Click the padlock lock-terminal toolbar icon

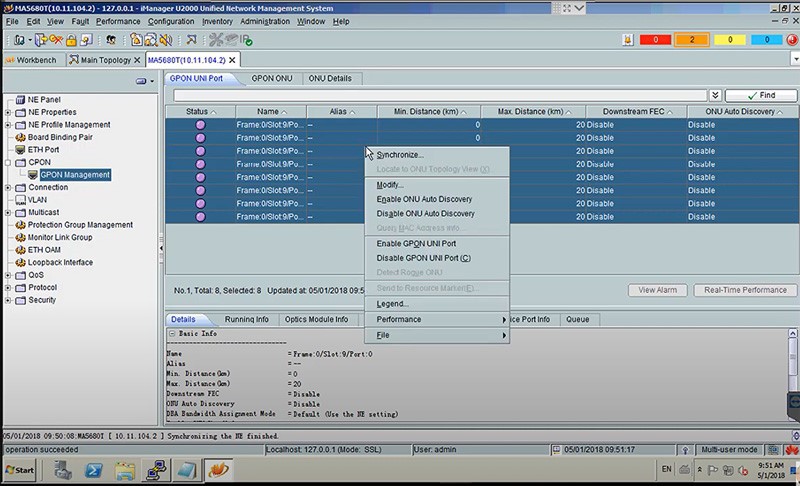point(71,40)
